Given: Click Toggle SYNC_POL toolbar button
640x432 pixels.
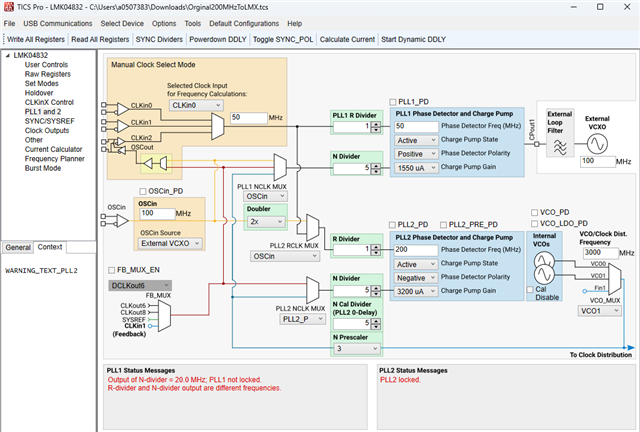Looking at the screenshot, I should [283, 40].
